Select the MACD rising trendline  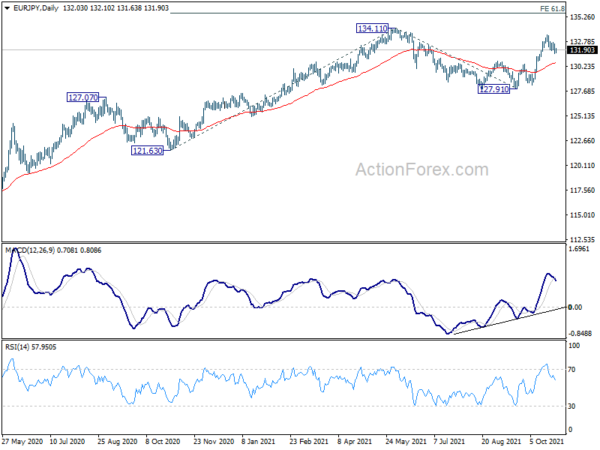[509, 321]
